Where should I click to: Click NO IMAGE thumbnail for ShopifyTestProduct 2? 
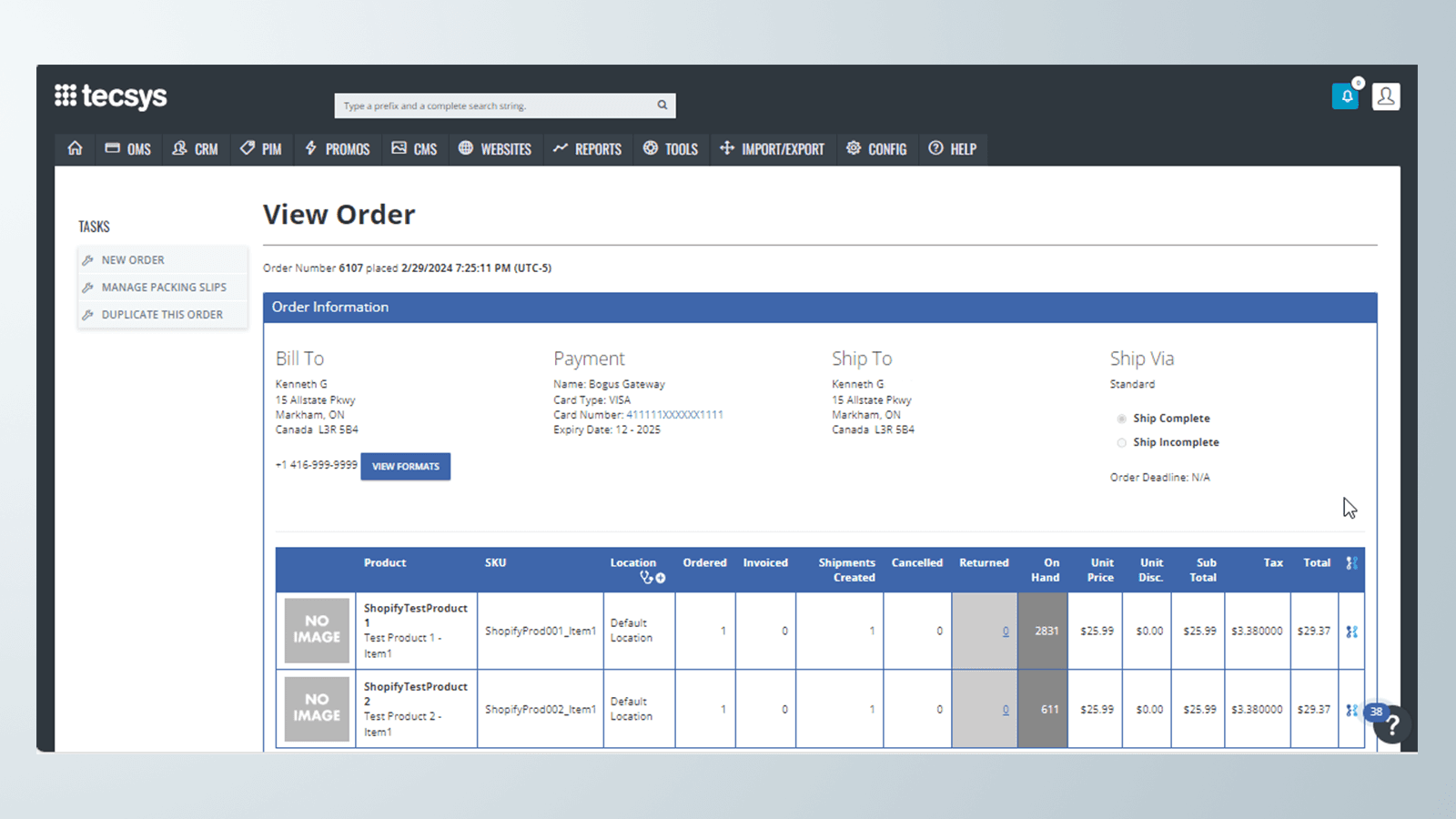pyautogui.click(x=317, y=709)
